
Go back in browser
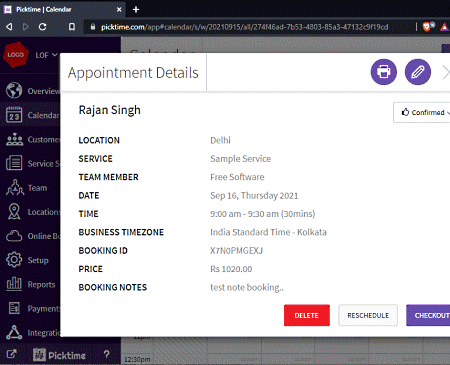click(x=9, y=27)
